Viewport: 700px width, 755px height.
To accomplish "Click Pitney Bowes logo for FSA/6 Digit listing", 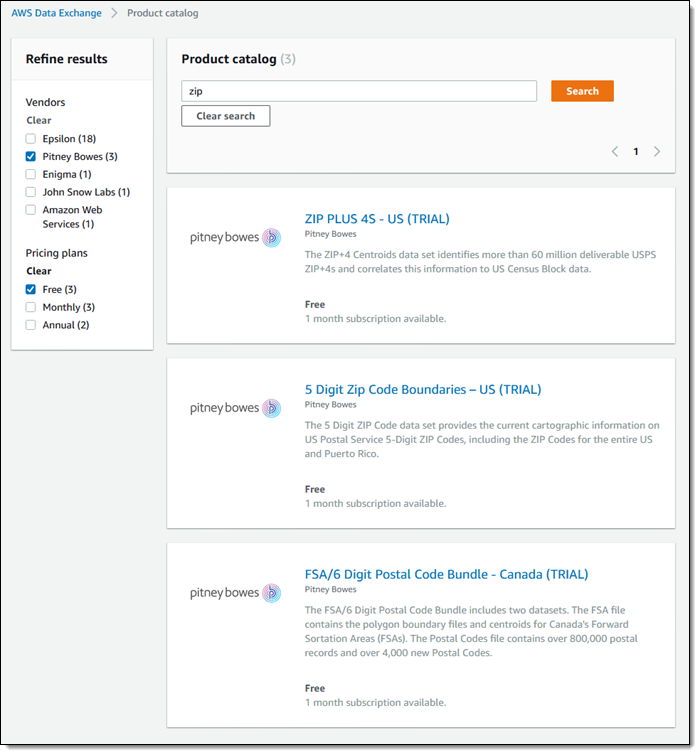I will click(x=235, y=593).
